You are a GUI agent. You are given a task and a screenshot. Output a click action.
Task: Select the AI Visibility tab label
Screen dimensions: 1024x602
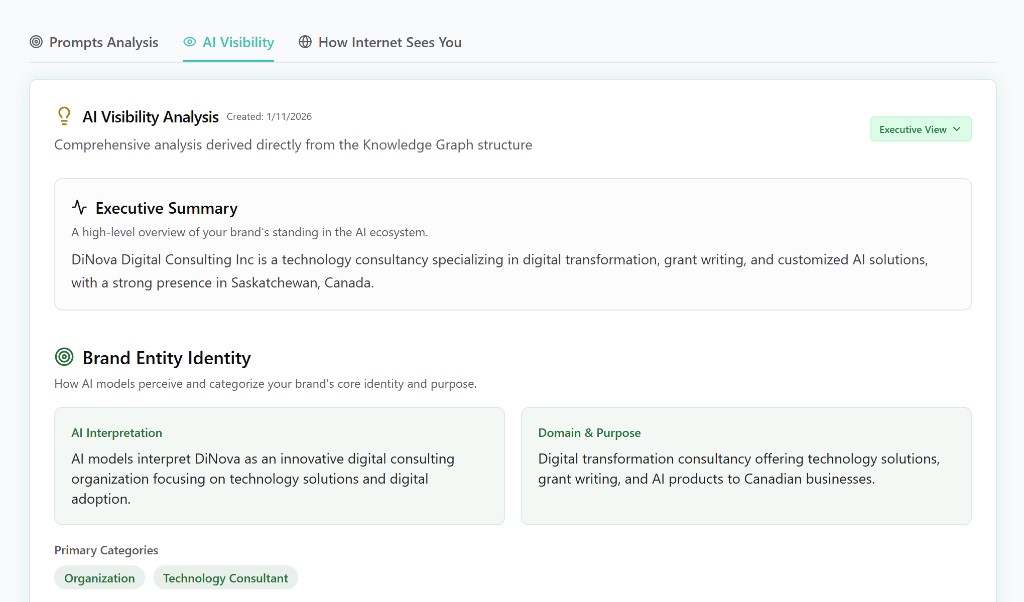click(x=238, y=42)
